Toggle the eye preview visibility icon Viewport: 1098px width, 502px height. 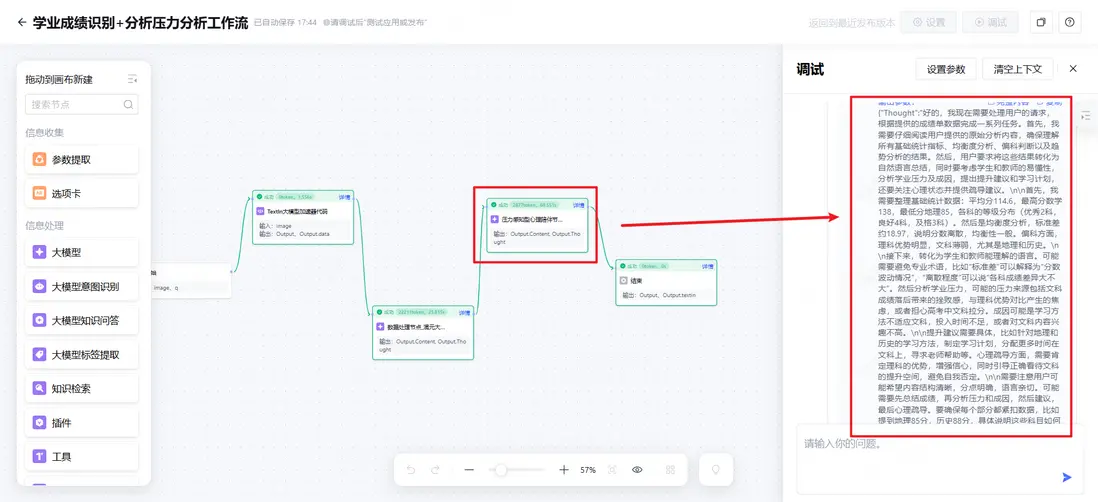point(637,470)
